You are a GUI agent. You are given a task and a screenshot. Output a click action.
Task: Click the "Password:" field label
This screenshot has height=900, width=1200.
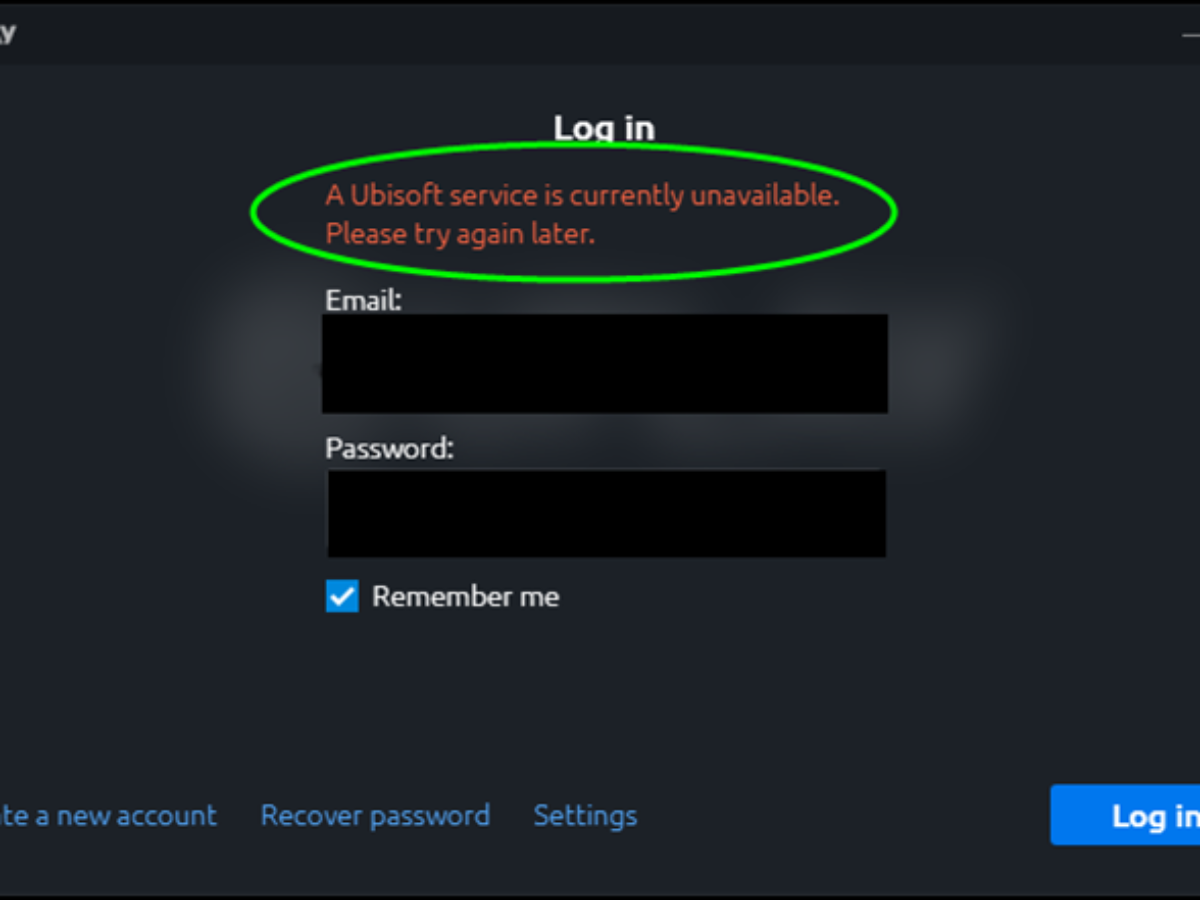389,448
